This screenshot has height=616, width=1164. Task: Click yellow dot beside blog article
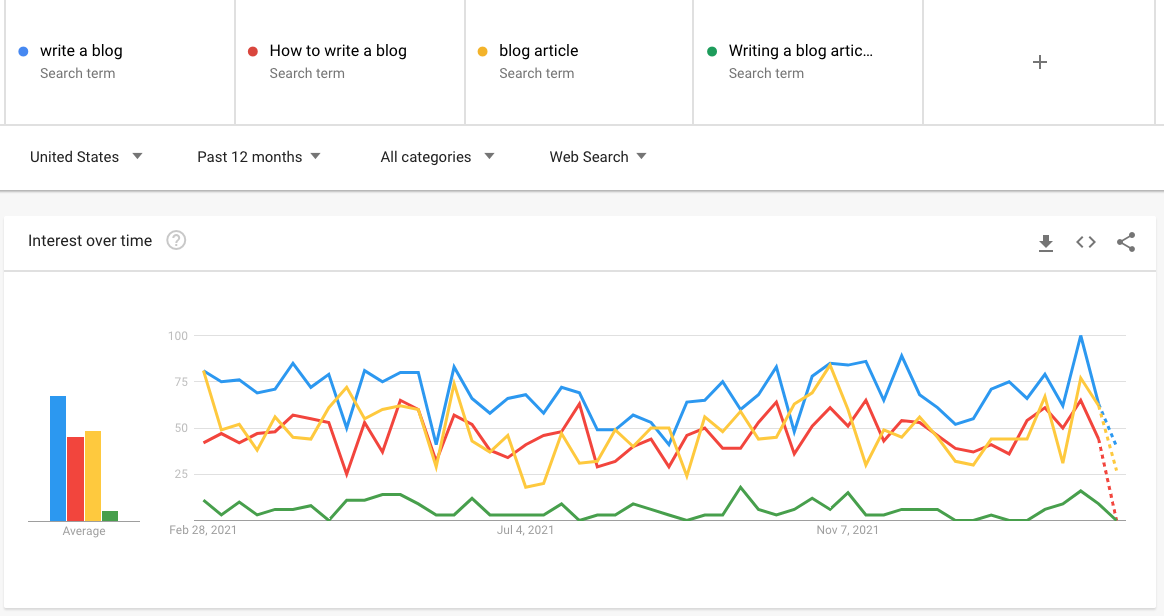coord(482,51)
